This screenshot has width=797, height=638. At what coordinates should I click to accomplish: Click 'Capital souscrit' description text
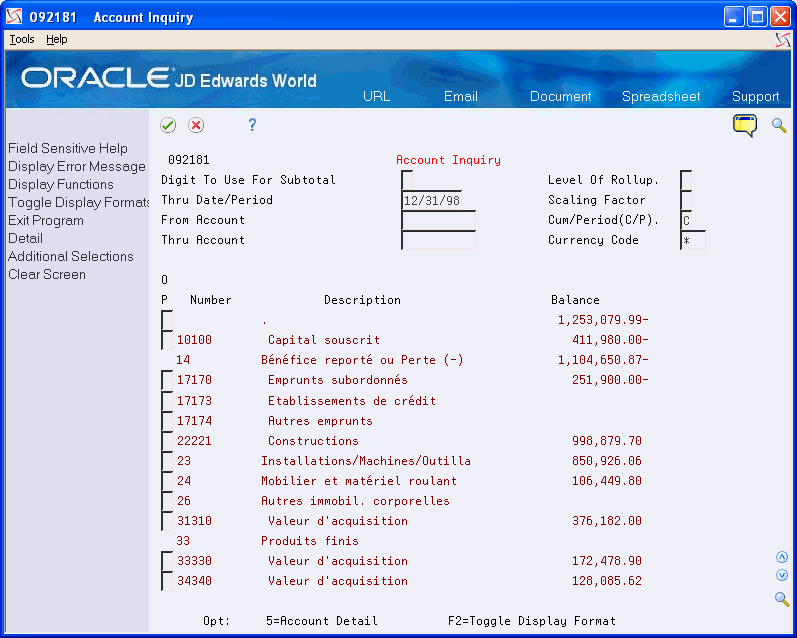(324, 340)
